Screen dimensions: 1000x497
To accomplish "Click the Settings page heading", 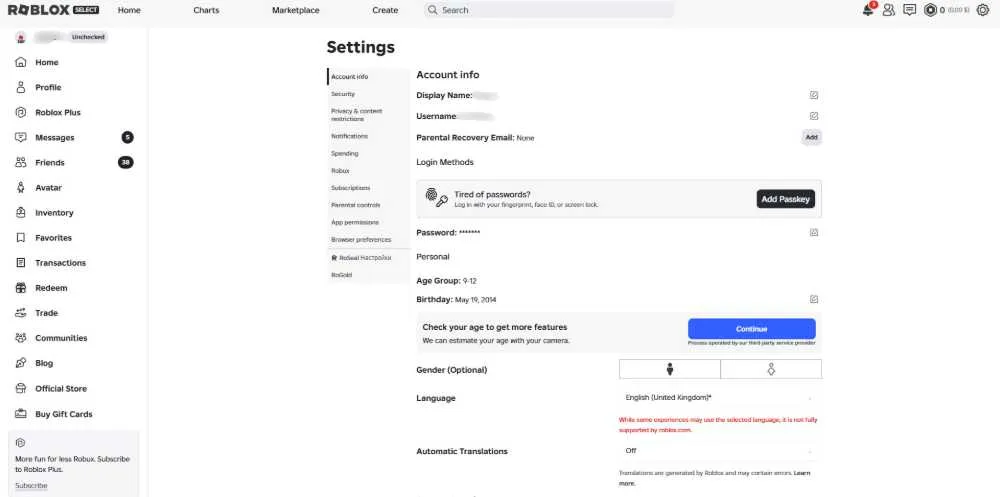I will tap(360, 47).
